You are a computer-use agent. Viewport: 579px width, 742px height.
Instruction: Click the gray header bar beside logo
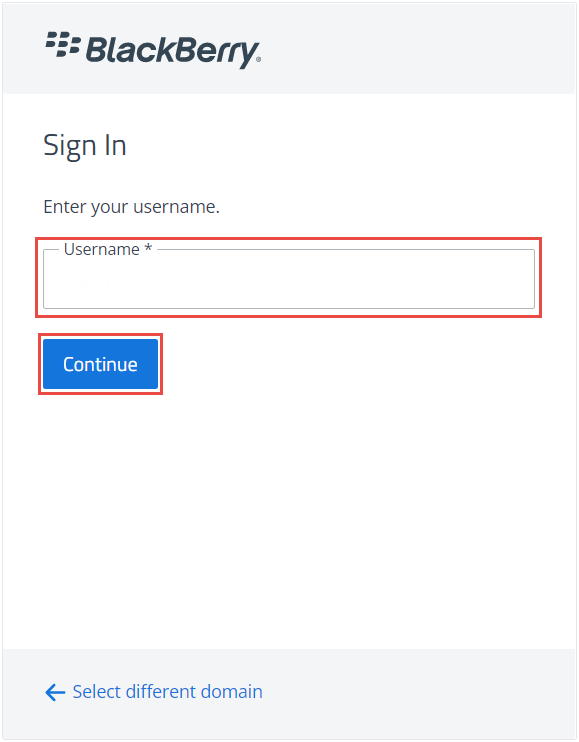416,49
